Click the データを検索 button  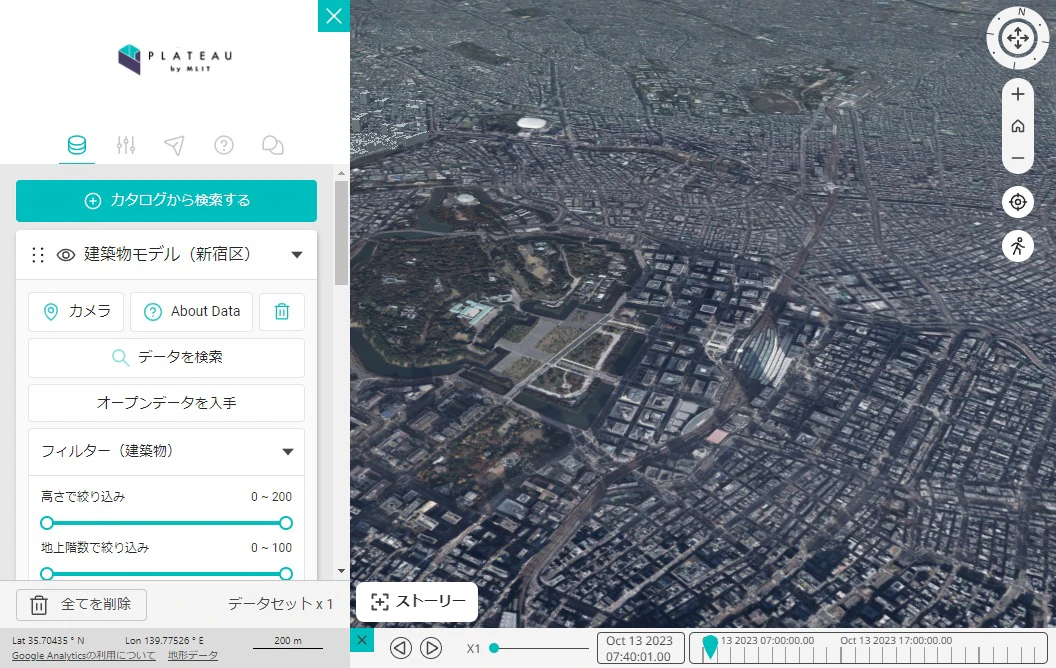coord(166,358)
